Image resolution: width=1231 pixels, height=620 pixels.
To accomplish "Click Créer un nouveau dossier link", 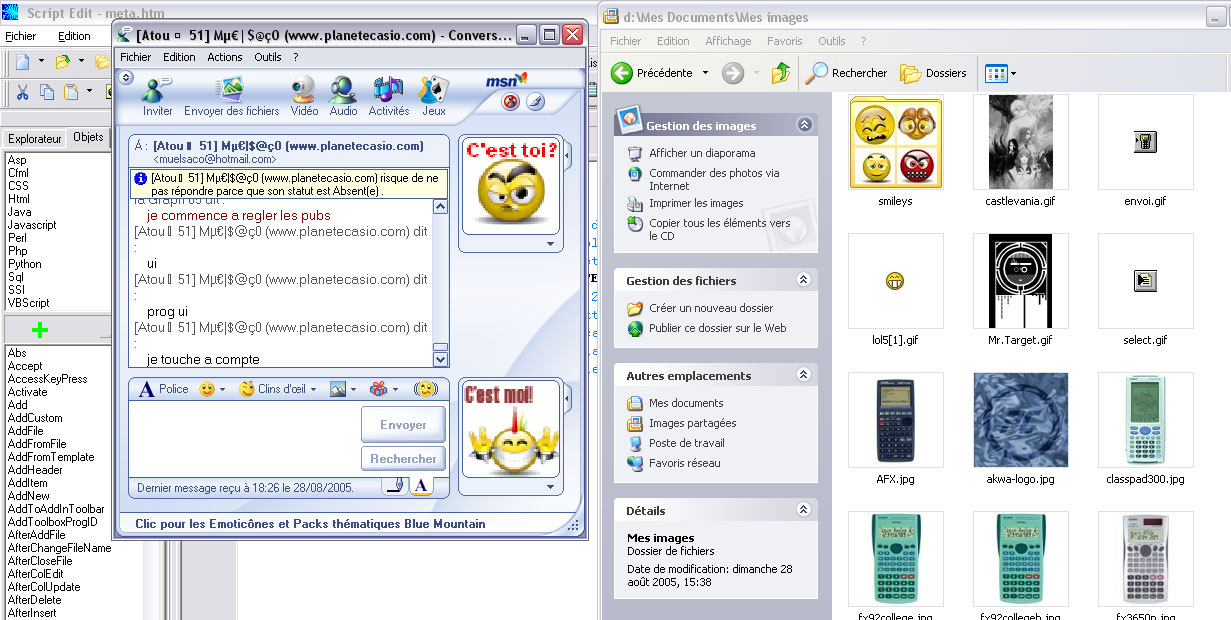I will (711, 308).
